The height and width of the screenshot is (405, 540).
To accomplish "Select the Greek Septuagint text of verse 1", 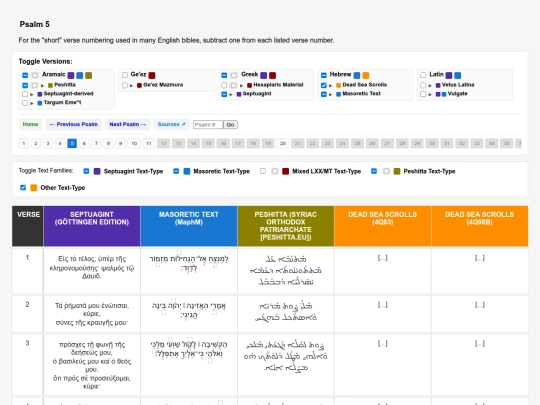I will click(92, 267).
